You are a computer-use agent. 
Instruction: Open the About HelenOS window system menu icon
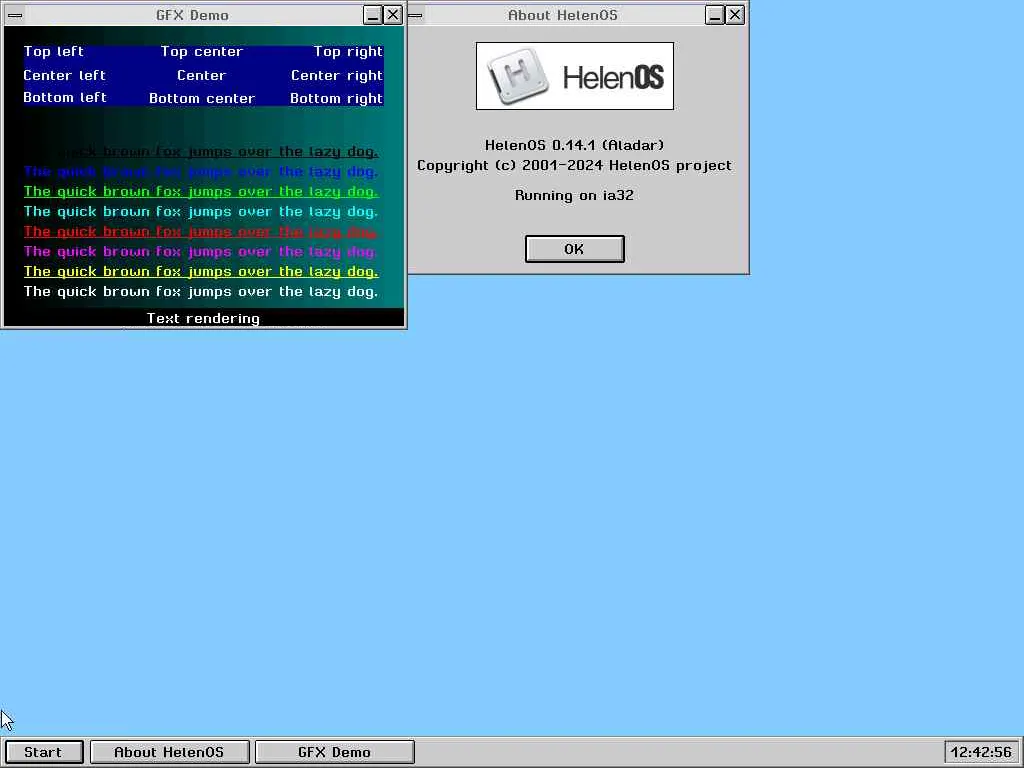click(x=415, y=15)
